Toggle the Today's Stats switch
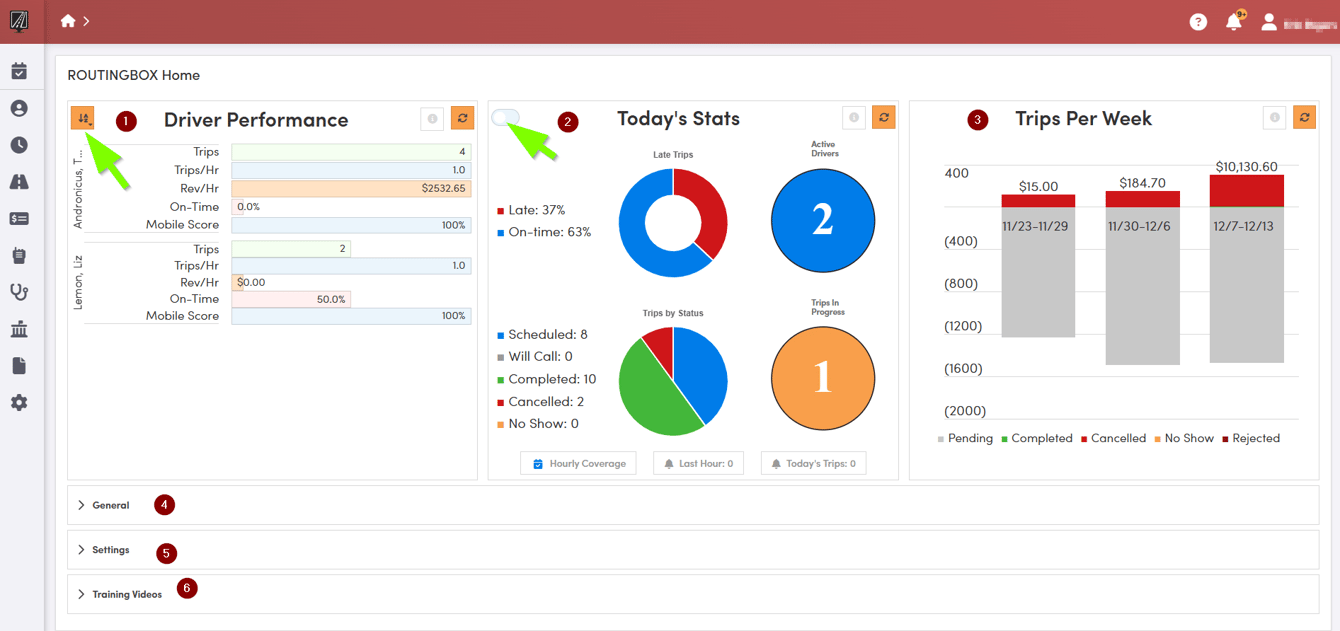 click(506, 117)
